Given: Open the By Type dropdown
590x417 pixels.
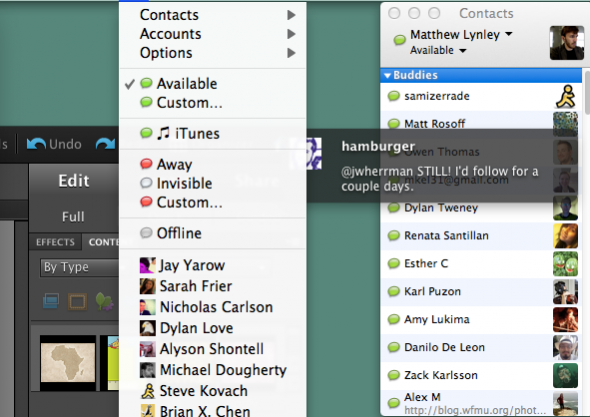Looking at the screenshot, I should [79, 267].
